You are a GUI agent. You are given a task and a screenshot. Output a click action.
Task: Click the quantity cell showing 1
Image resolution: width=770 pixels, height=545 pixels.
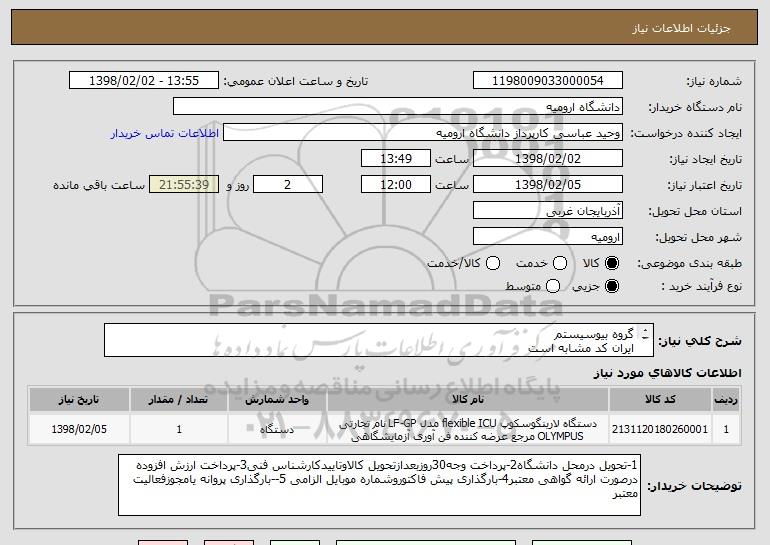(179, 429)
